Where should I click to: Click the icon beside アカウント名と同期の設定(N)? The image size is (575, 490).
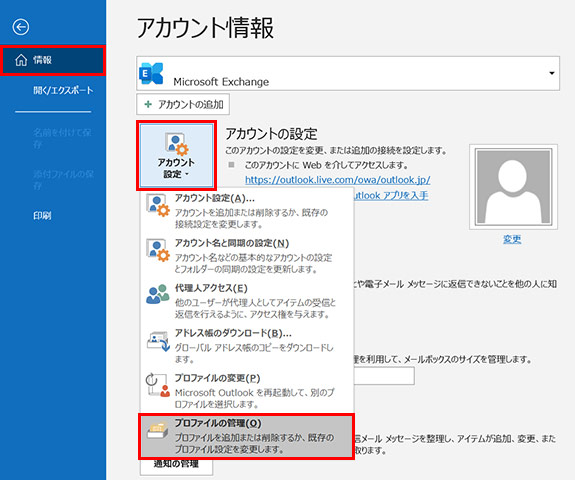pos(158,250)
